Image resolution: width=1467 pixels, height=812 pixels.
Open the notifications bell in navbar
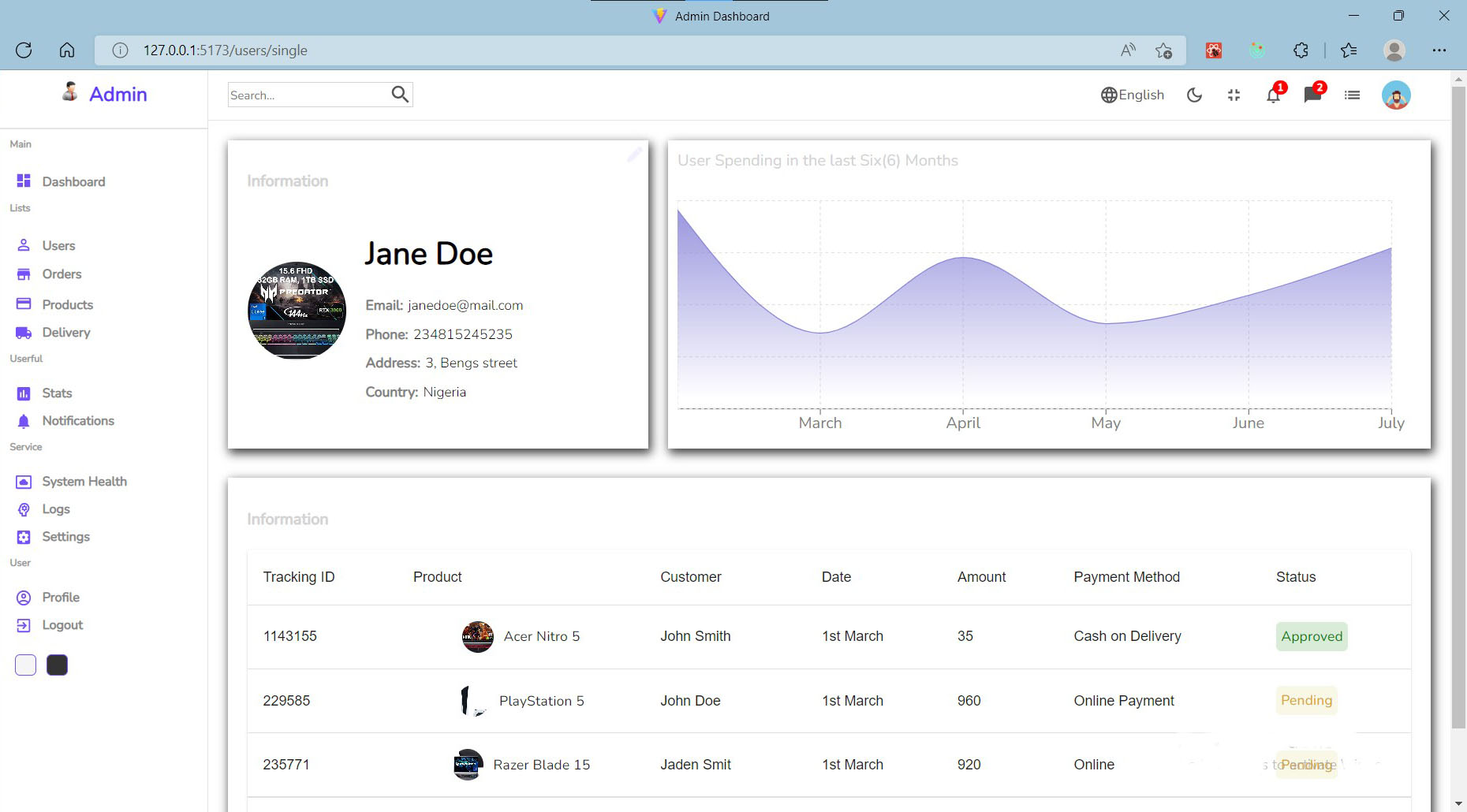pos(1273,95)
